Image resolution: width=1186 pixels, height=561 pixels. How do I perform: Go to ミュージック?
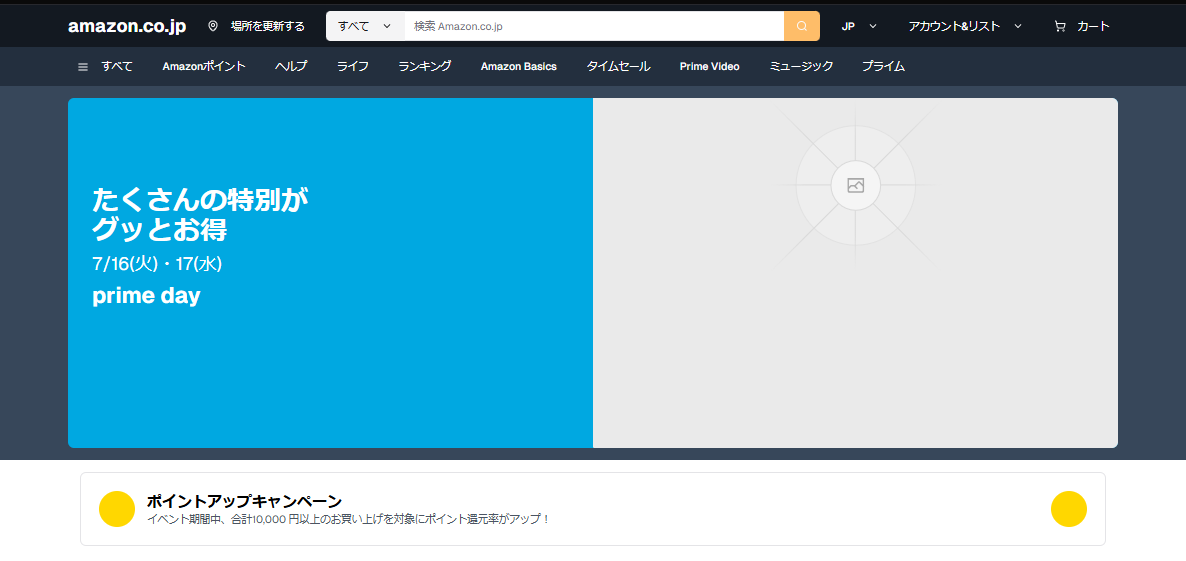tap(801, 67)
